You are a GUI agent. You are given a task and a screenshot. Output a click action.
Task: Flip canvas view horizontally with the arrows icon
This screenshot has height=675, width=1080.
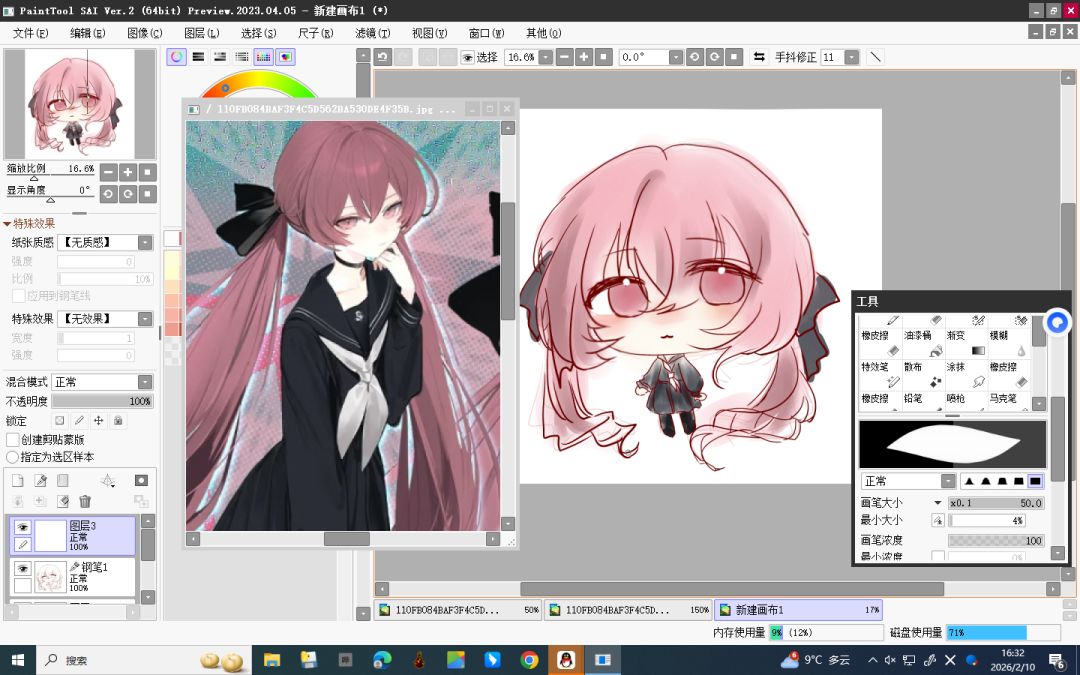click(759, 57)
